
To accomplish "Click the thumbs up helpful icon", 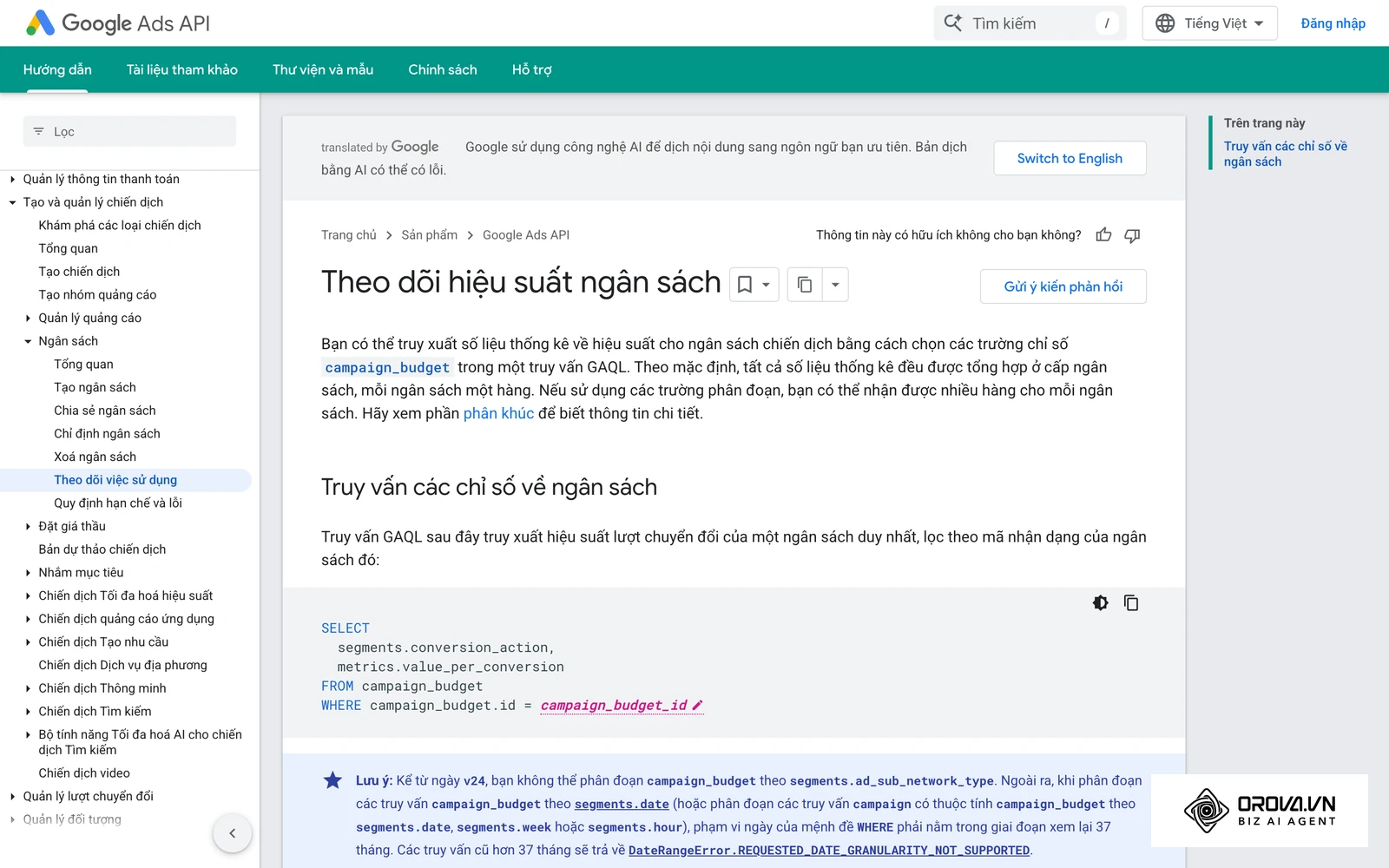I will pyautogui.click(x=1103, y=235).
